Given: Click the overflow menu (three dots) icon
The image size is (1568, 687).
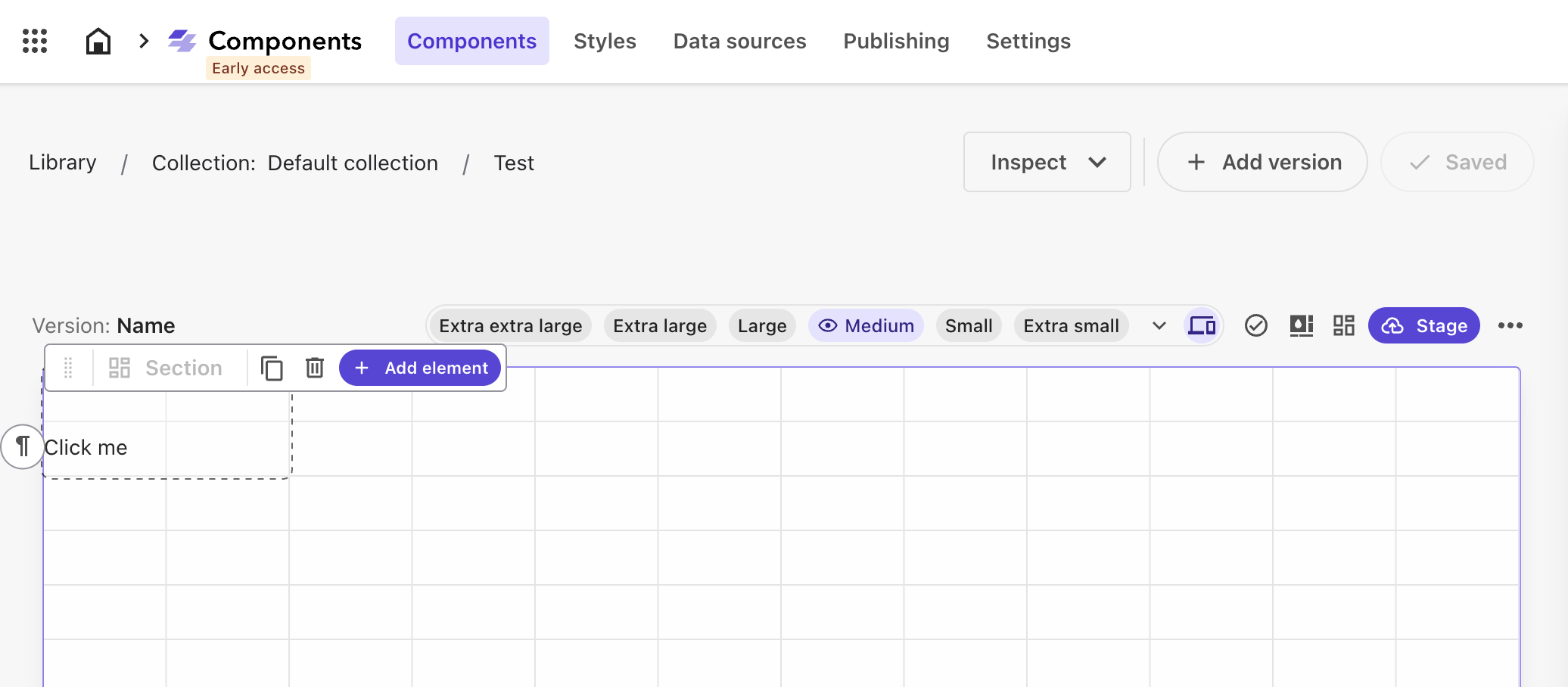Looking at the screenshot, I should (x=1510, y=325).
